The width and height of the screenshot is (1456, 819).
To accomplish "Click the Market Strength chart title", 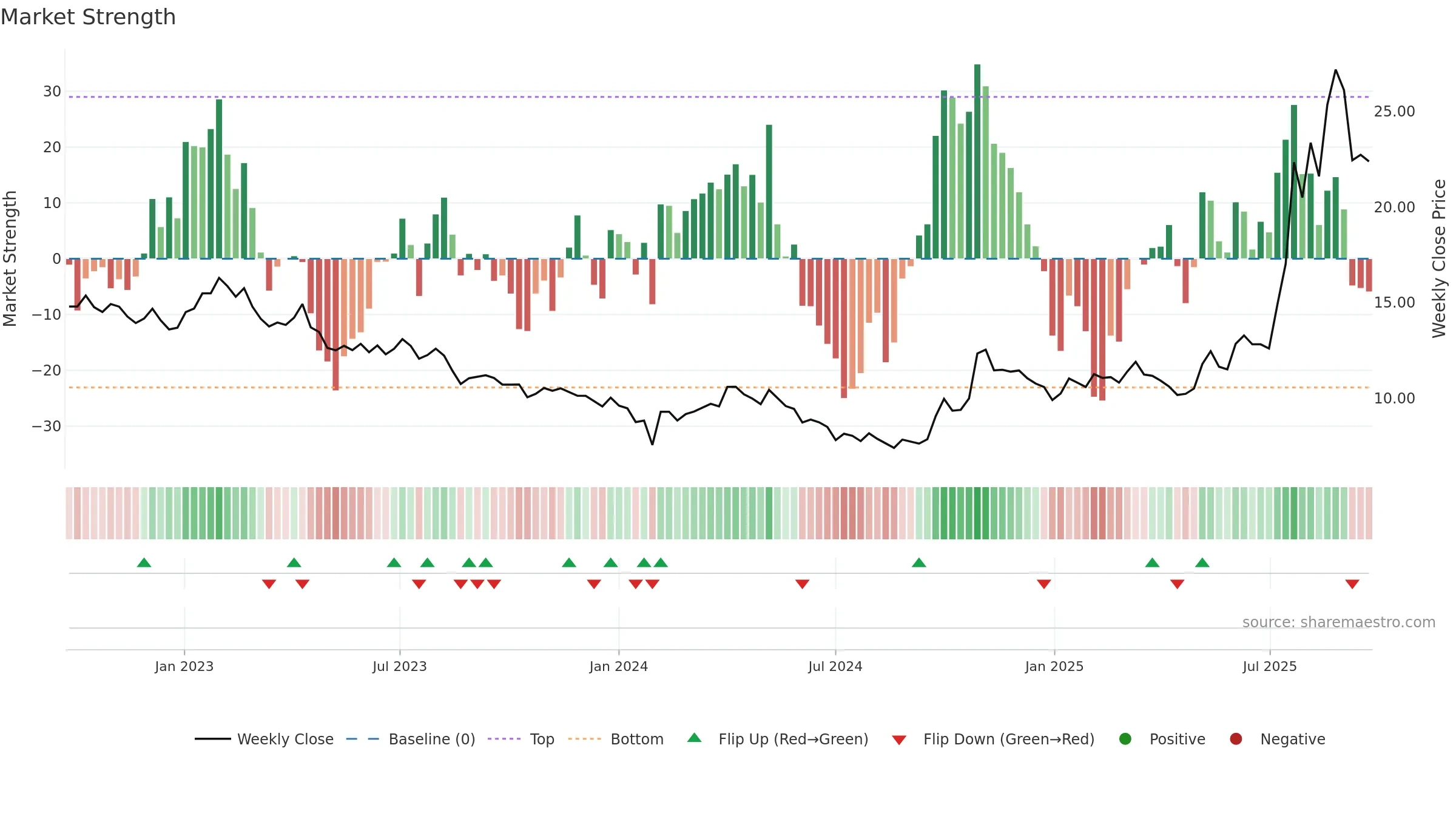I will (88, 17).
